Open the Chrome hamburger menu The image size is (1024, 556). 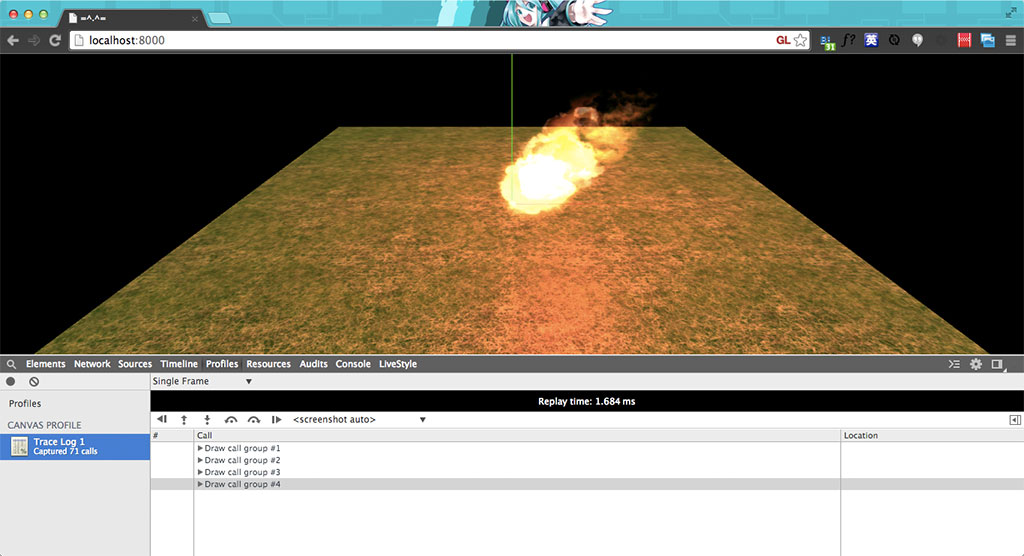1011,40
